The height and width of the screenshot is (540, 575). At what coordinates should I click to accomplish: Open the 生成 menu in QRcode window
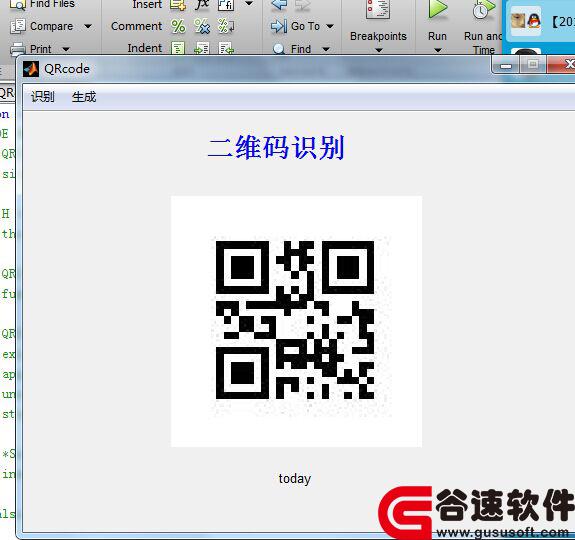click(x=84, y=97)
